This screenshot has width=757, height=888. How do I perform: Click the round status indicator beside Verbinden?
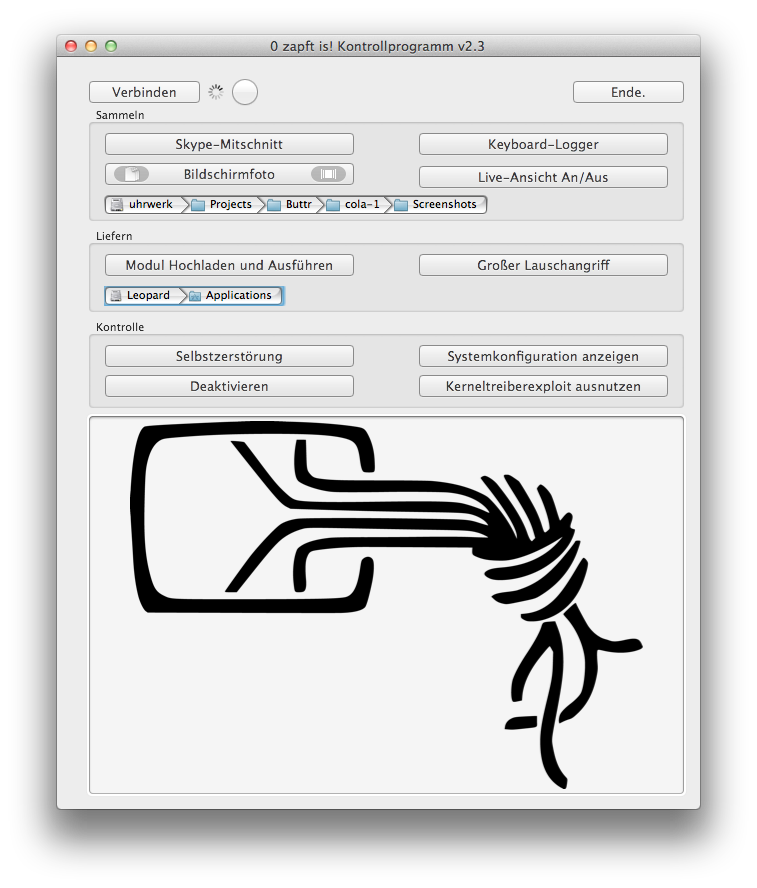(245, 92)
